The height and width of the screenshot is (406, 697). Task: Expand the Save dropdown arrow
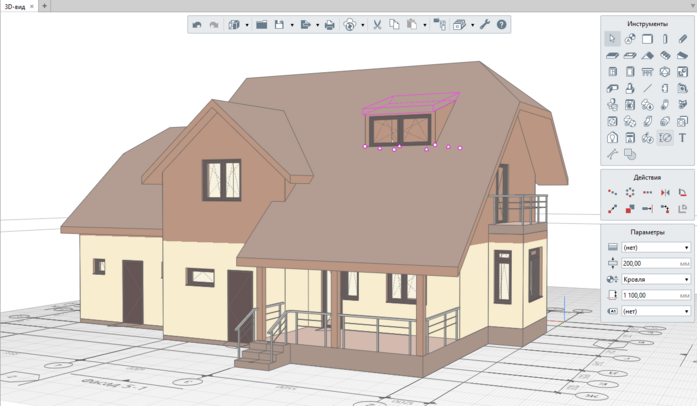(x=292, y=25)
